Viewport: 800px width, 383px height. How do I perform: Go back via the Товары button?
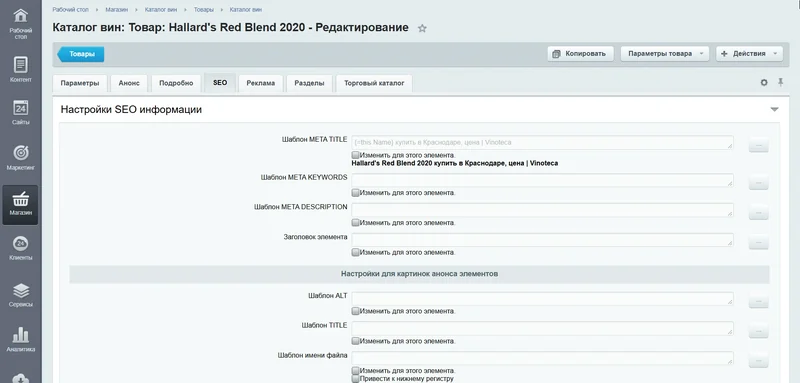(x=81, y=54)
